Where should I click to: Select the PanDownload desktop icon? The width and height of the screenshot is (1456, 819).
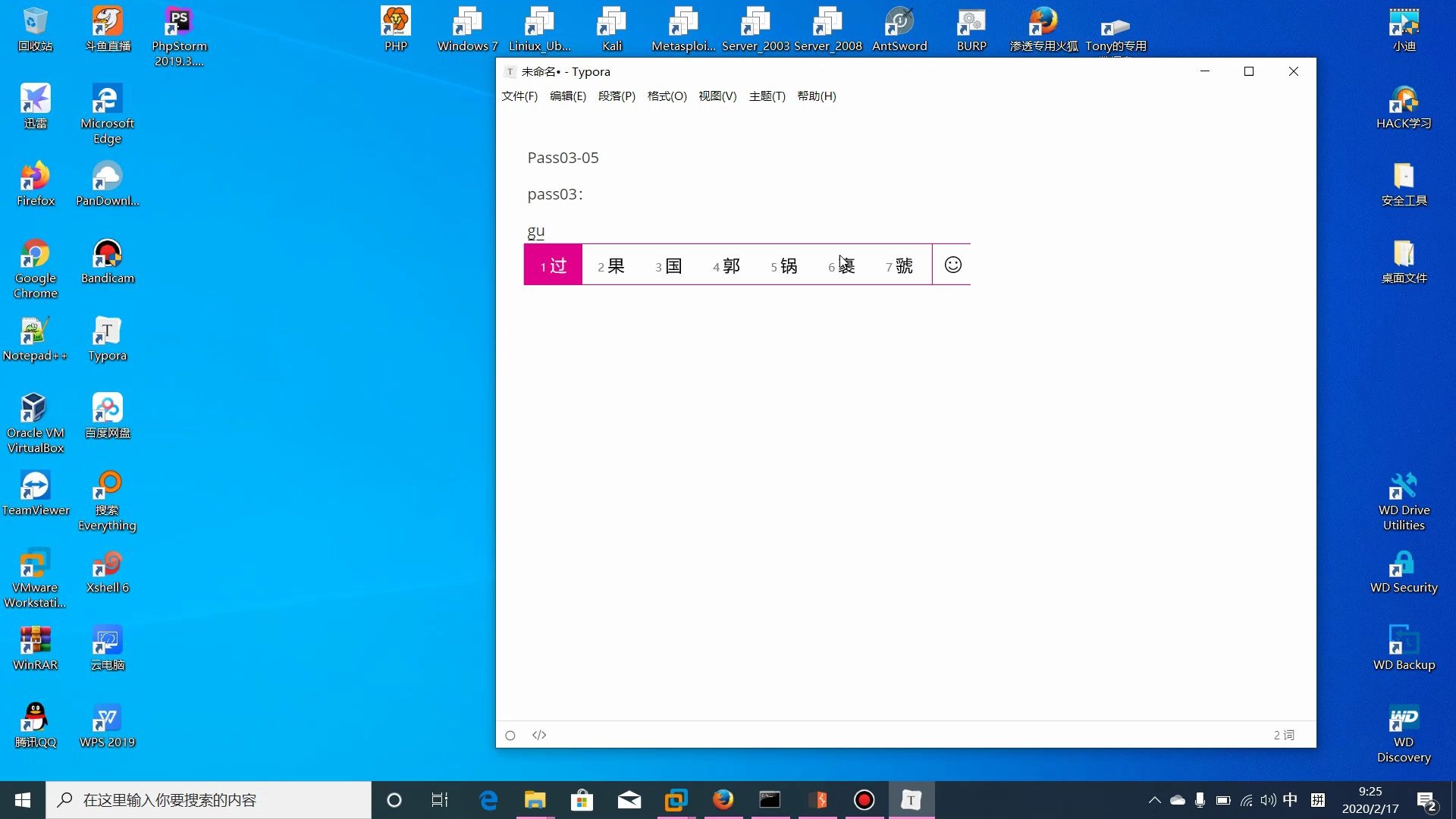point(108,184)
